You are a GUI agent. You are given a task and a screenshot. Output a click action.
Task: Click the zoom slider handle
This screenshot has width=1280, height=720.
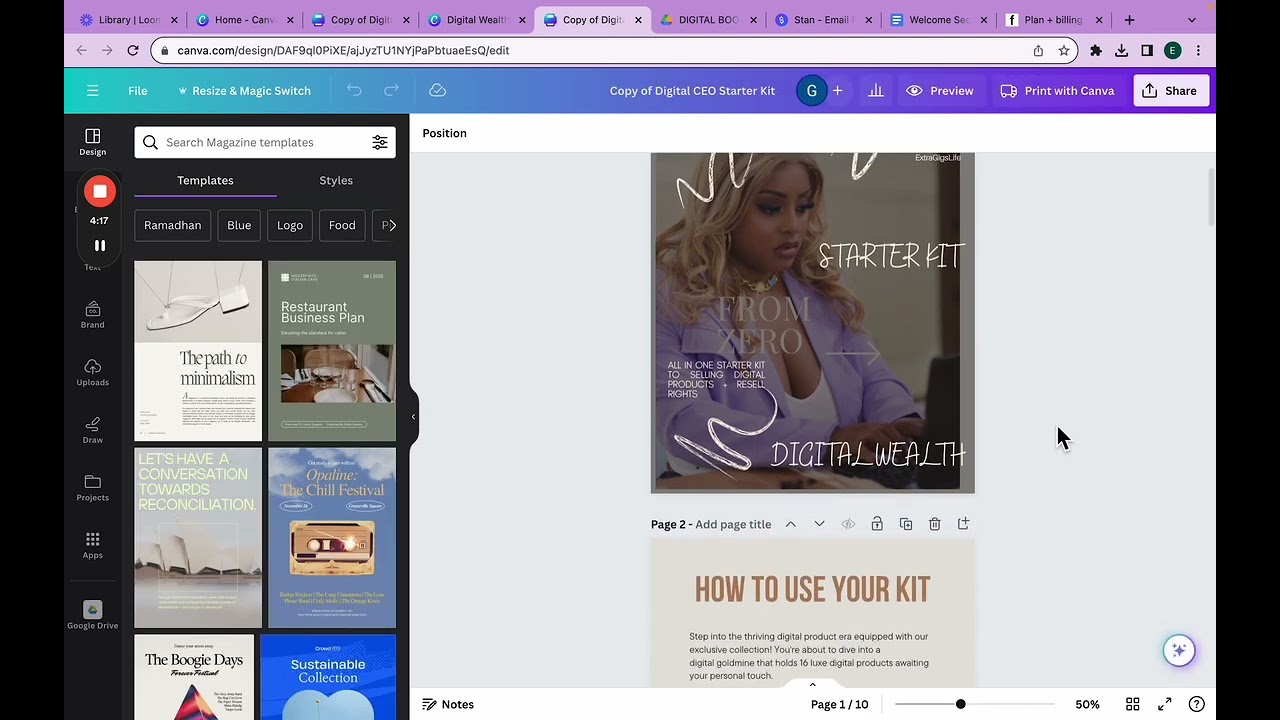tap(960, 705)
